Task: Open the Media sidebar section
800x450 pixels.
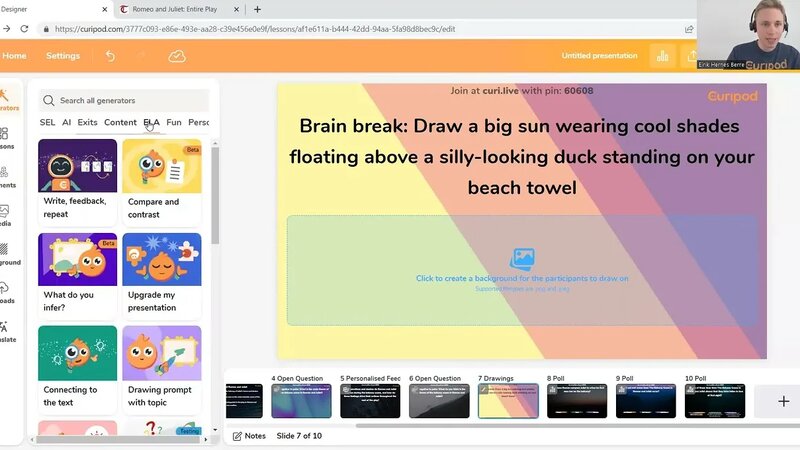Action: (6, 216)
